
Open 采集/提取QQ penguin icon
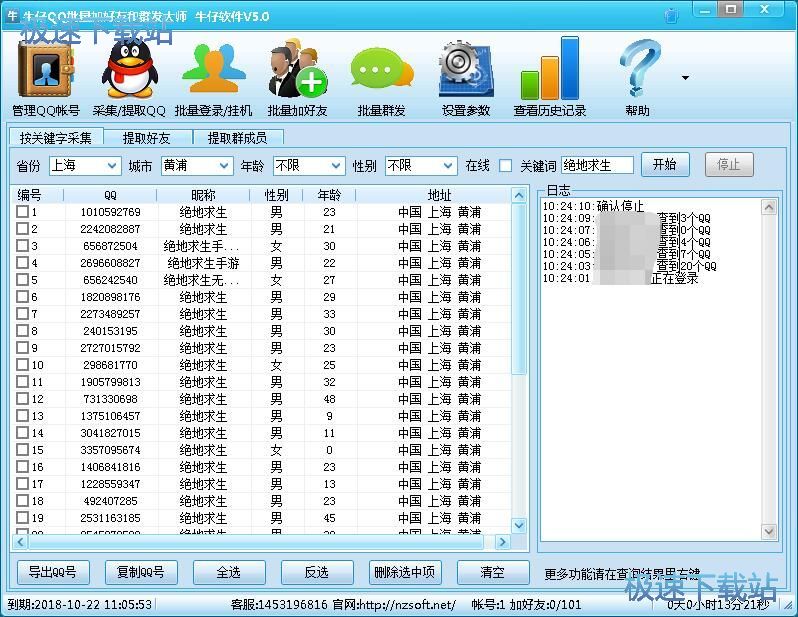(x=129, y=70)
